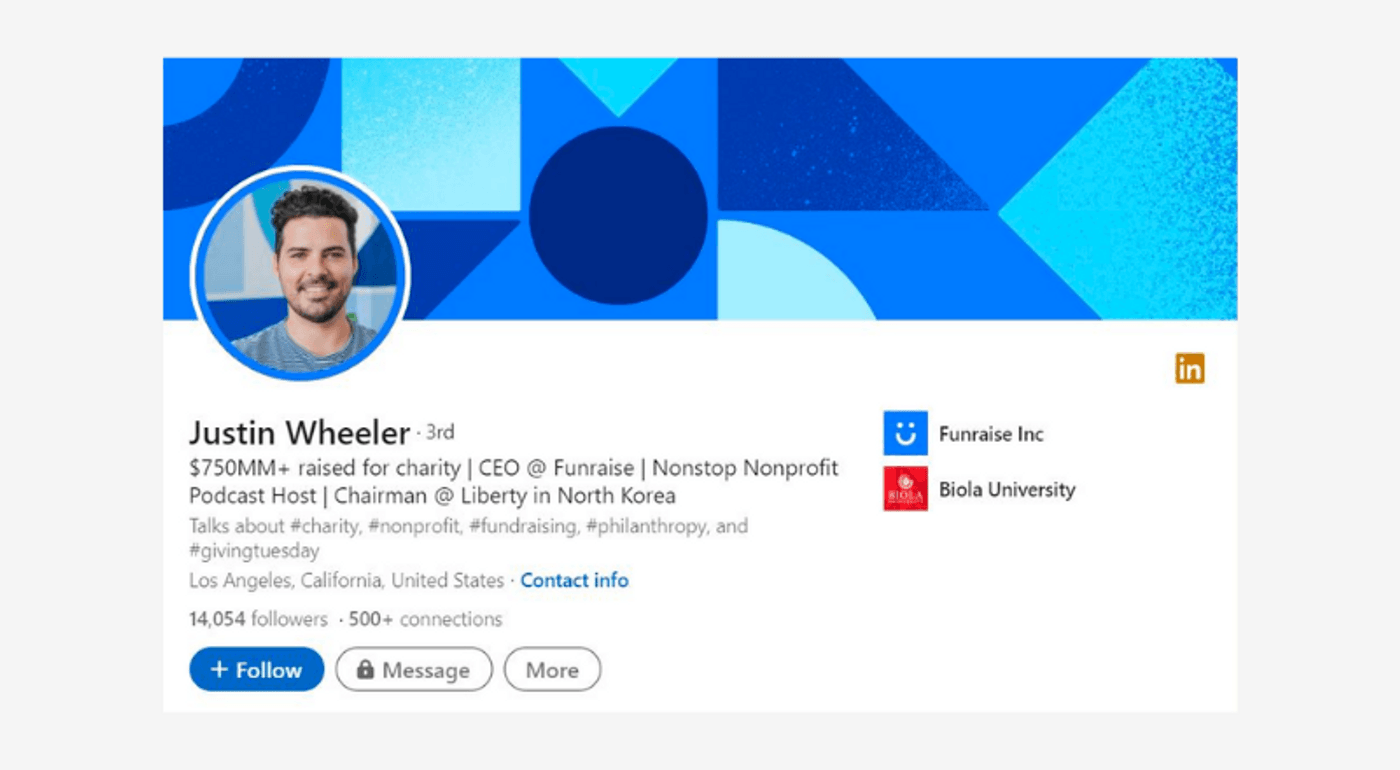This screenshot has width=1400, height=770.
Task: Click the #givingtuesday hashtag
Action: coord(254,551)
